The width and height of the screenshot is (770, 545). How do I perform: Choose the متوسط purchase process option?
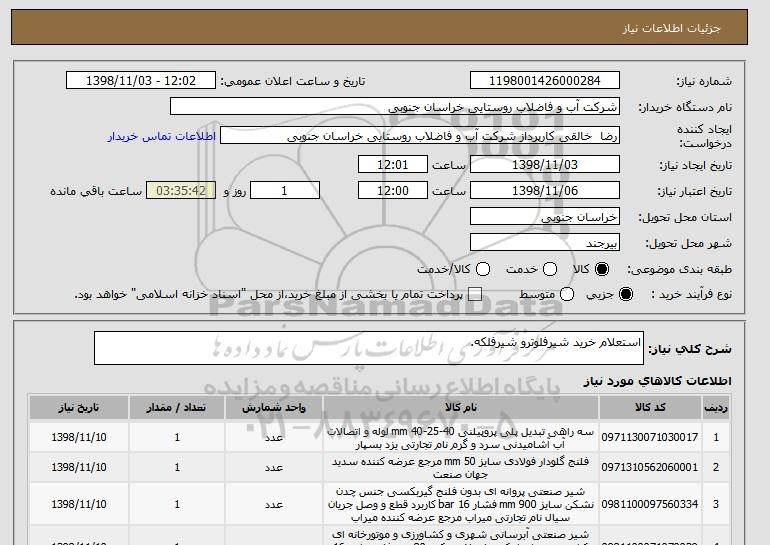tap(567, 294)
